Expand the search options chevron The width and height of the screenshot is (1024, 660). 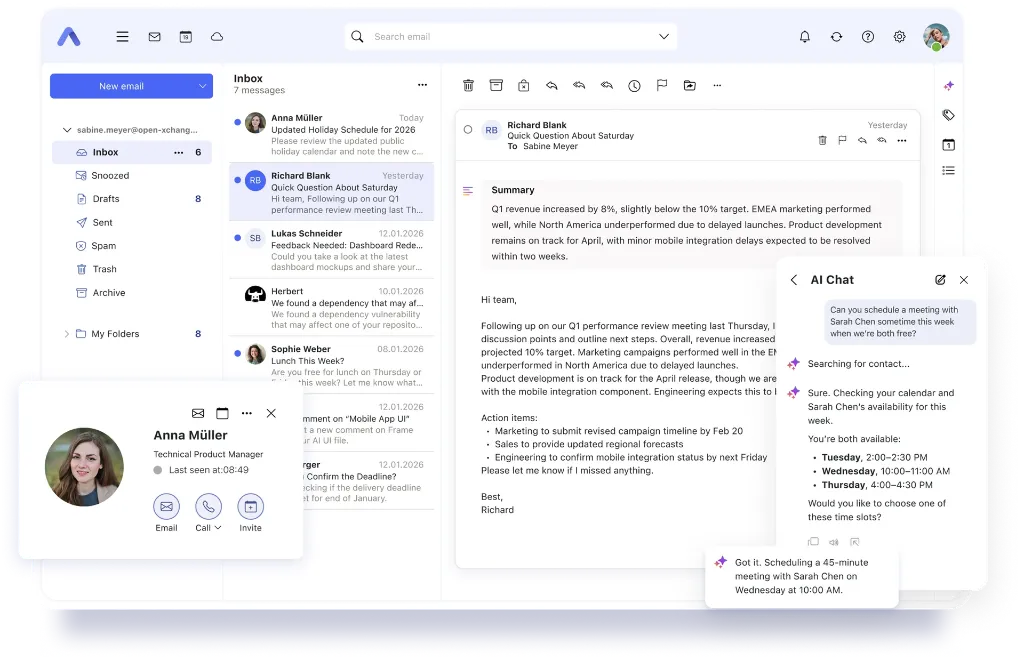[x=664, y=37]
